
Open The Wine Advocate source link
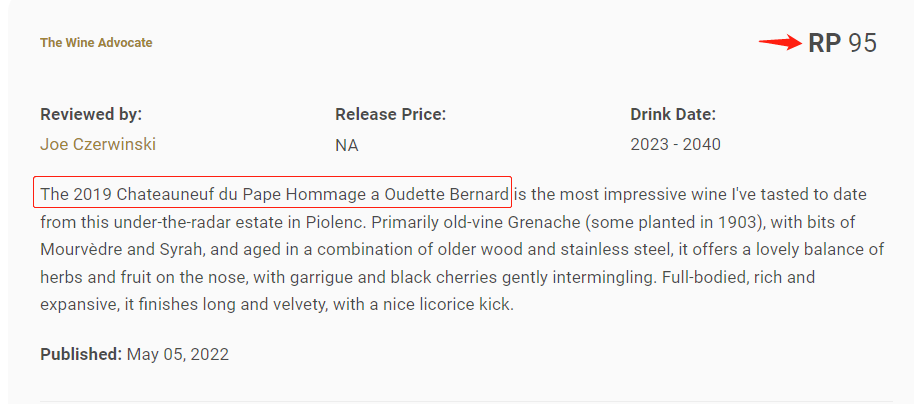tap(96, 43)
